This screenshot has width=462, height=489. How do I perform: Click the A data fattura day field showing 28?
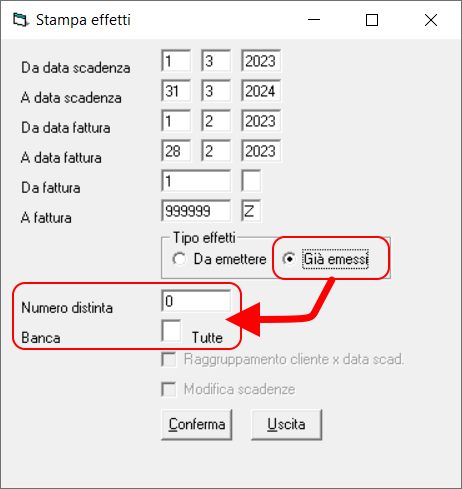pos(176,151)
